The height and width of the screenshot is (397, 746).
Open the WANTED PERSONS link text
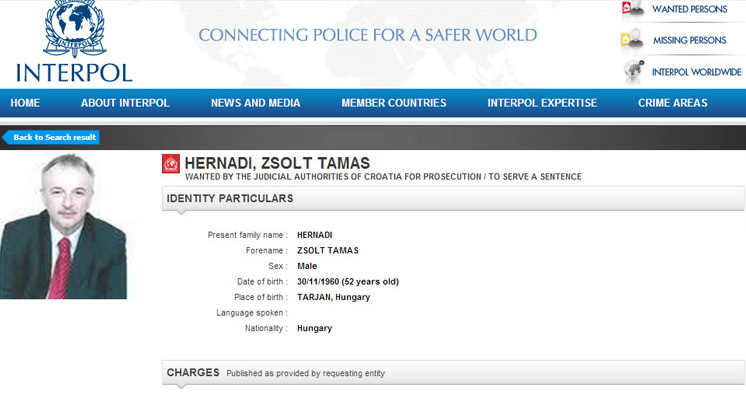689,9
